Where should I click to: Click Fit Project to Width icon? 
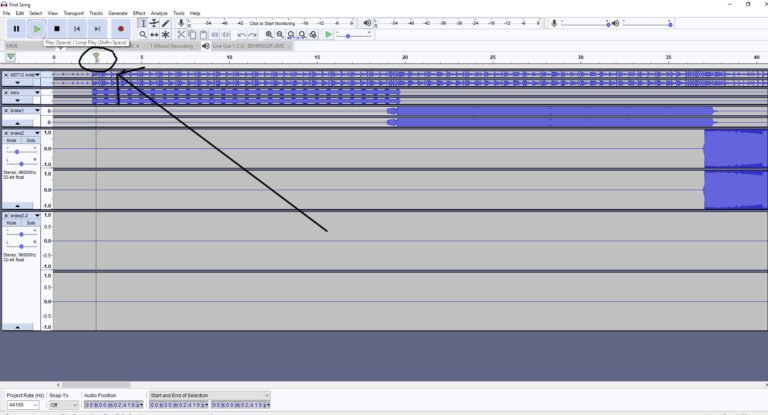[x=302, y=35]
